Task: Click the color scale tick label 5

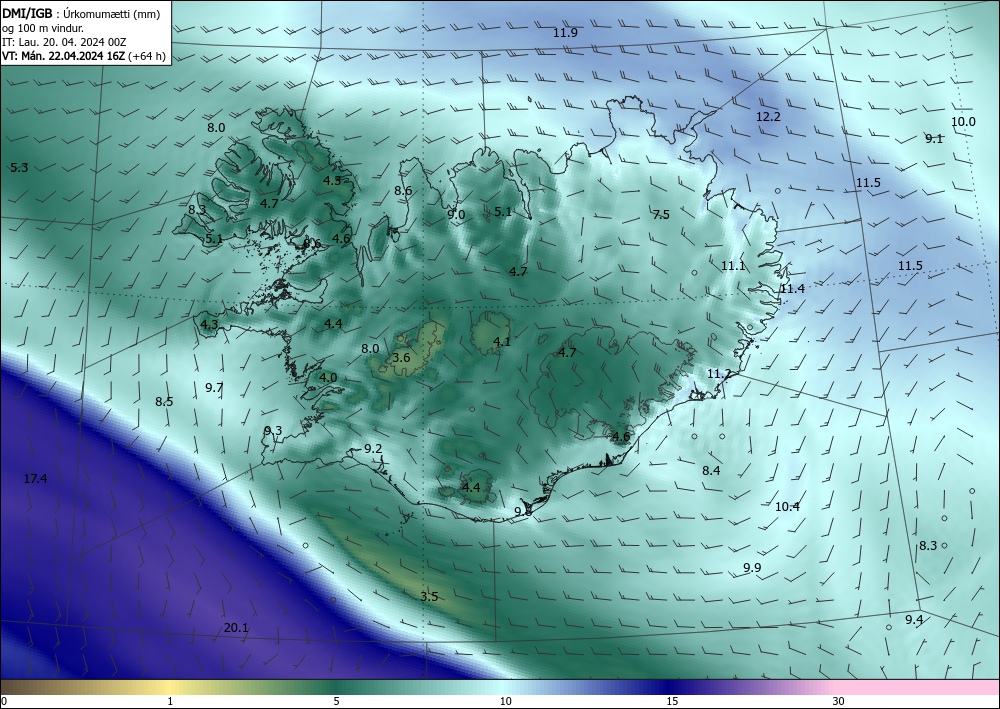Action: (336, 701)
